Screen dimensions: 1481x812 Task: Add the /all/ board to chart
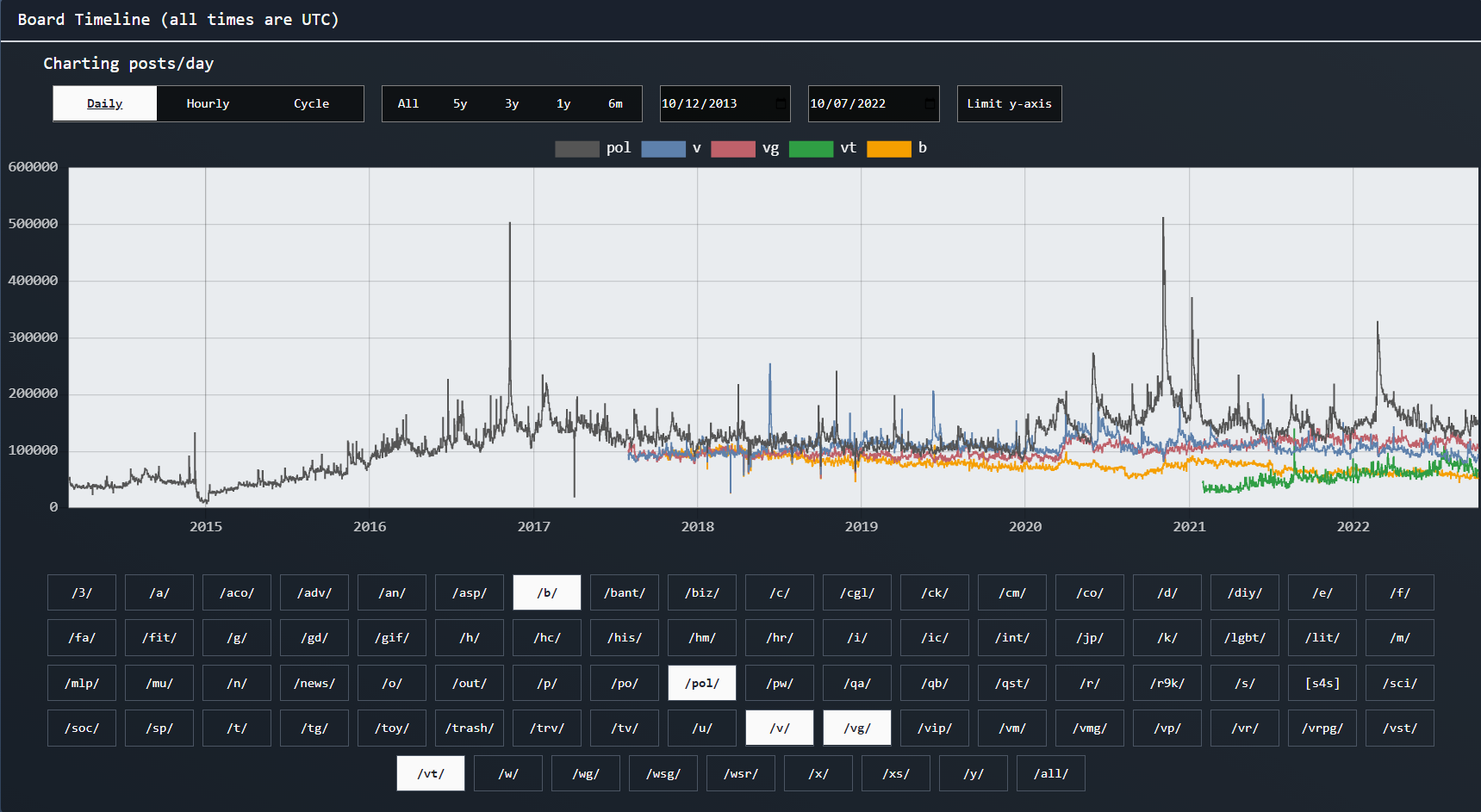point(1050,773)
